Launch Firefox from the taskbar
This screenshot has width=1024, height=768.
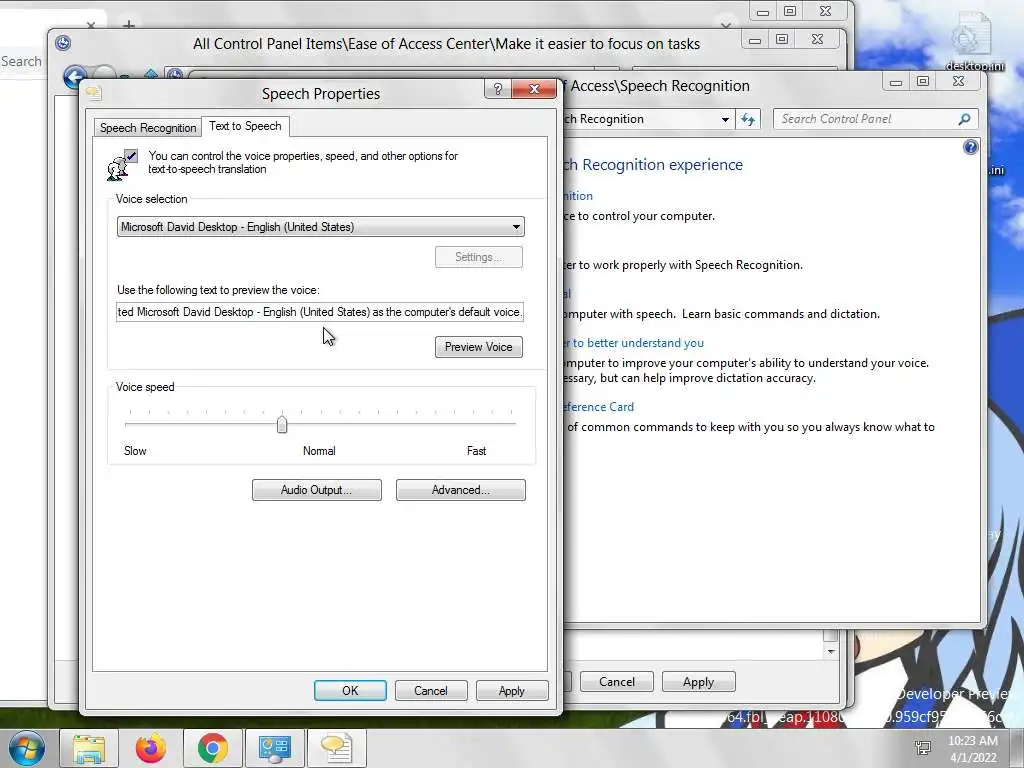click(x=151, y=748)
